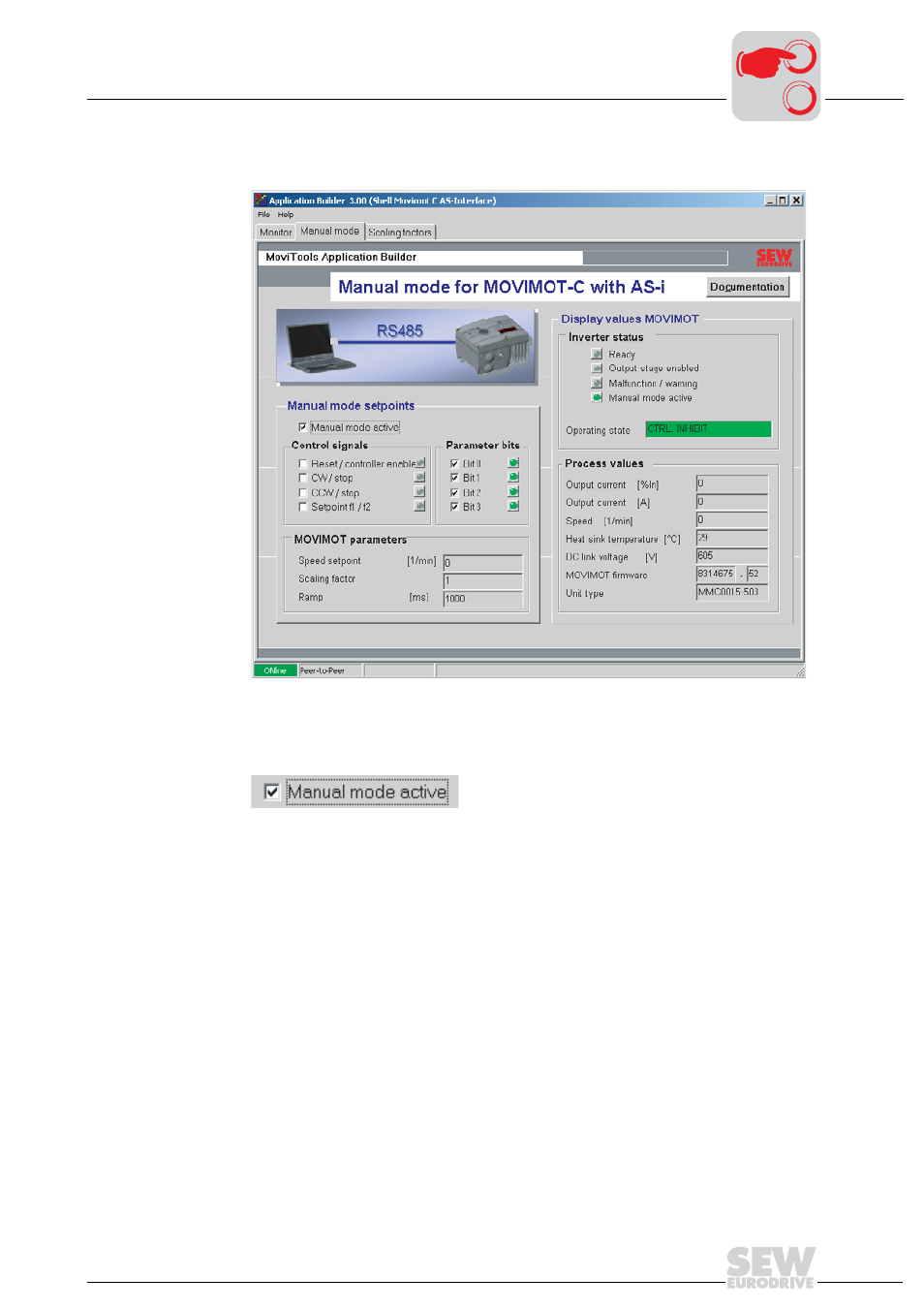Click the green Online status bar indicator
Image resolution: width=924 pixels, height=1309 pixels.
click(276, 670)
